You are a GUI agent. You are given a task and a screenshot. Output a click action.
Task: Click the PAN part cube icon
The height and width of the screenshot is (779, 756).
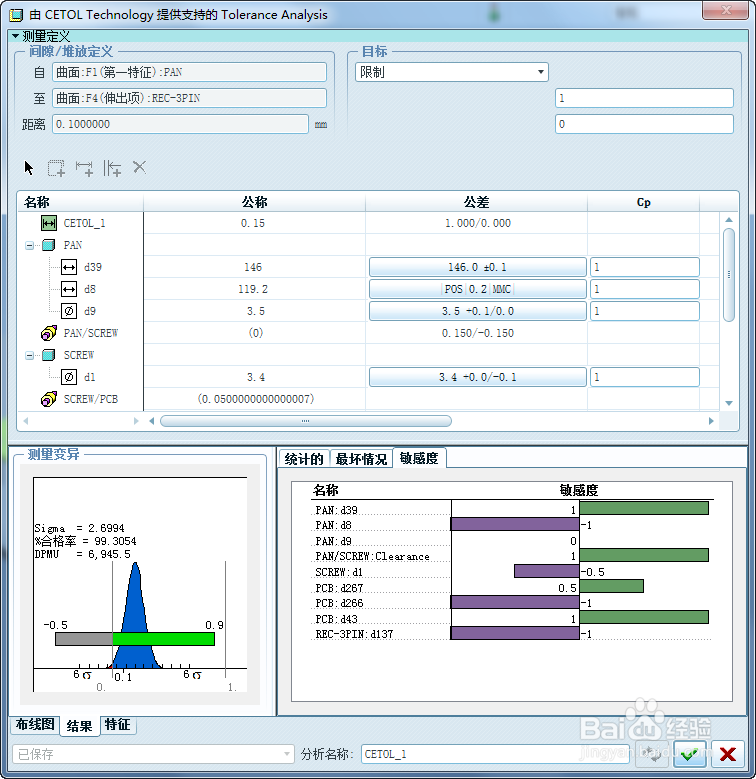(49, 245)
